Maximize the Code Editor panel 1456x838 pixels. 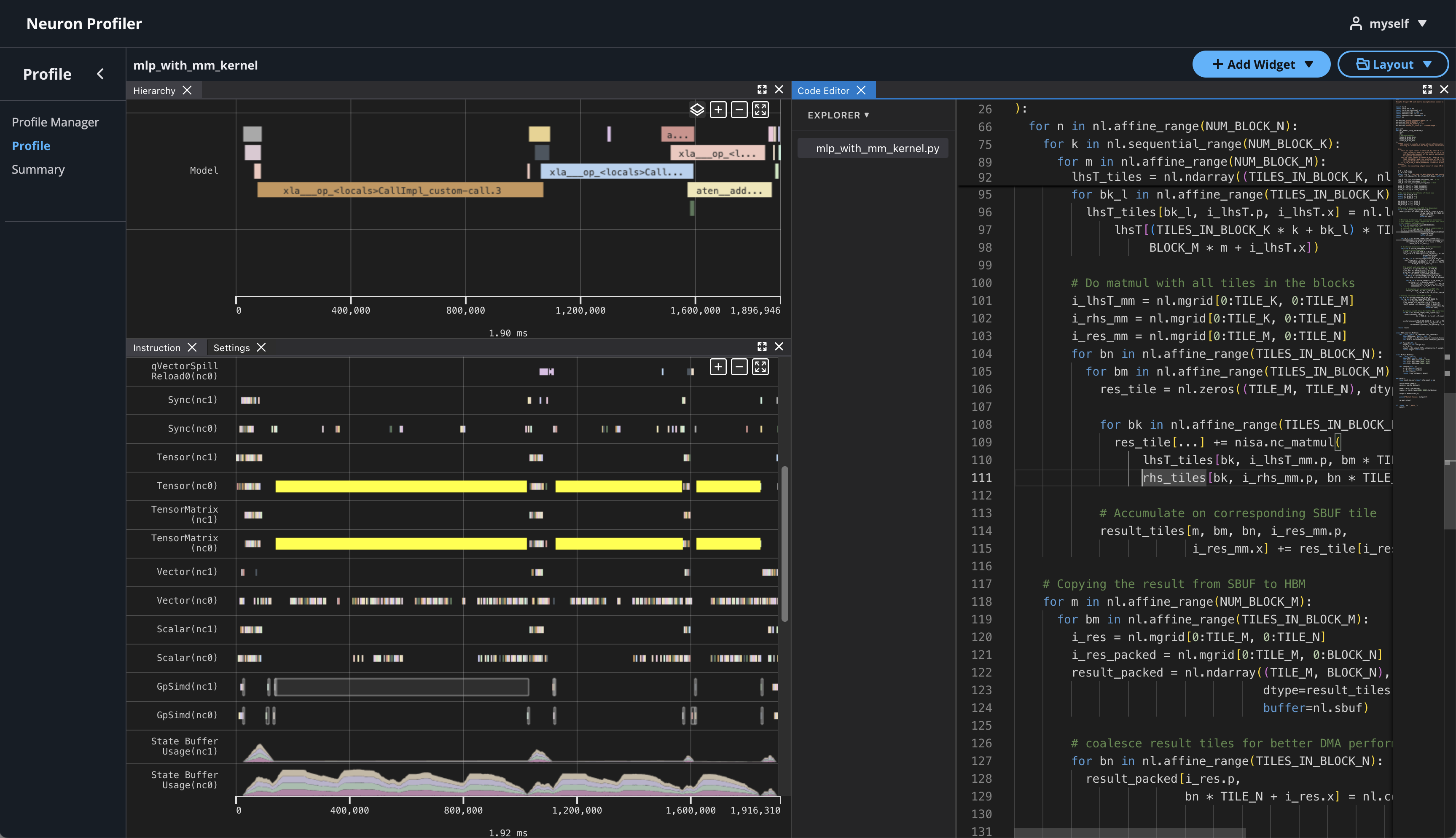tap(1426, 89)
